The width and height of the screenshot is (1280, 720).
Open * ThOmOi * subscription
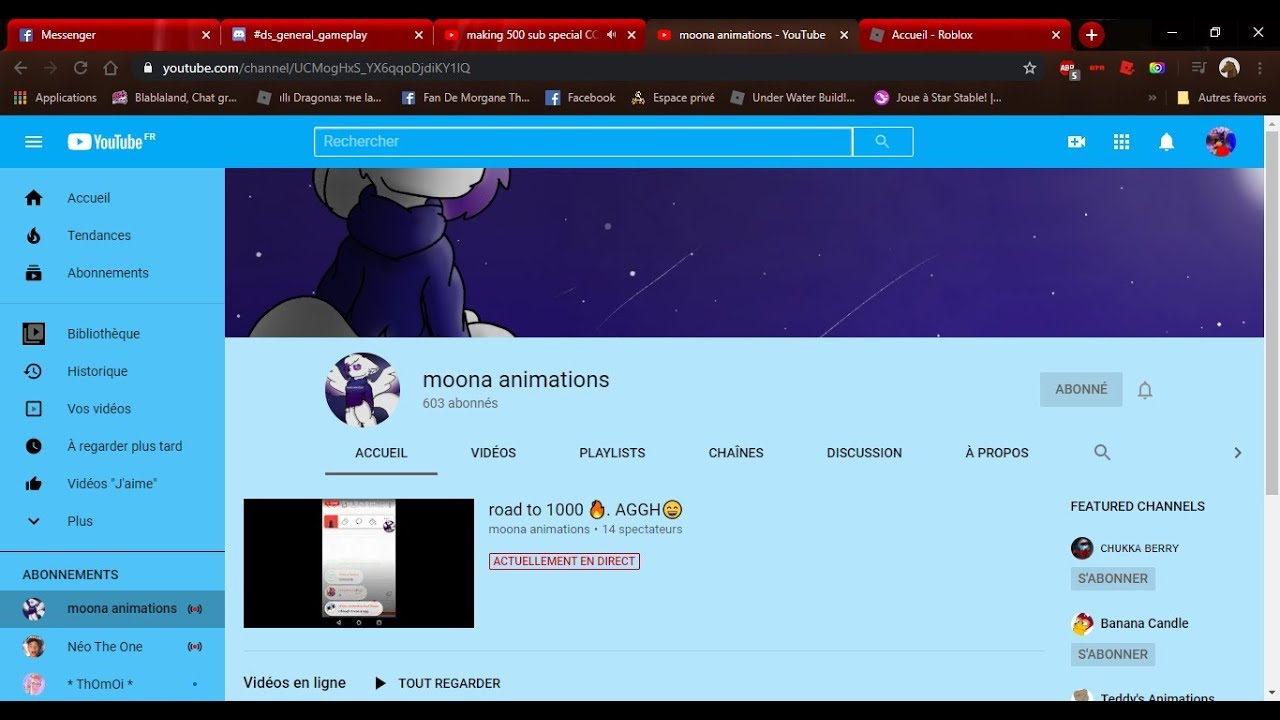pyautogui.click(x=112, y=684)
